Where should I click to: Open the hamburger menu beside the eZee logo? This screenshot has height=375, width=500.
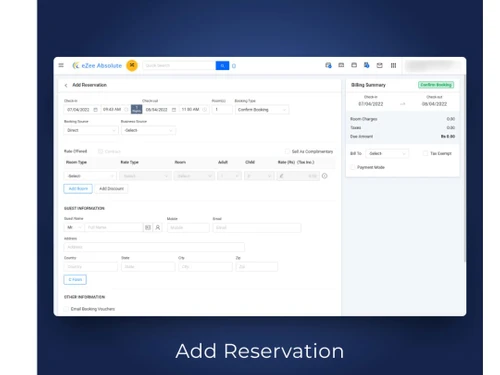coord(61,65)
